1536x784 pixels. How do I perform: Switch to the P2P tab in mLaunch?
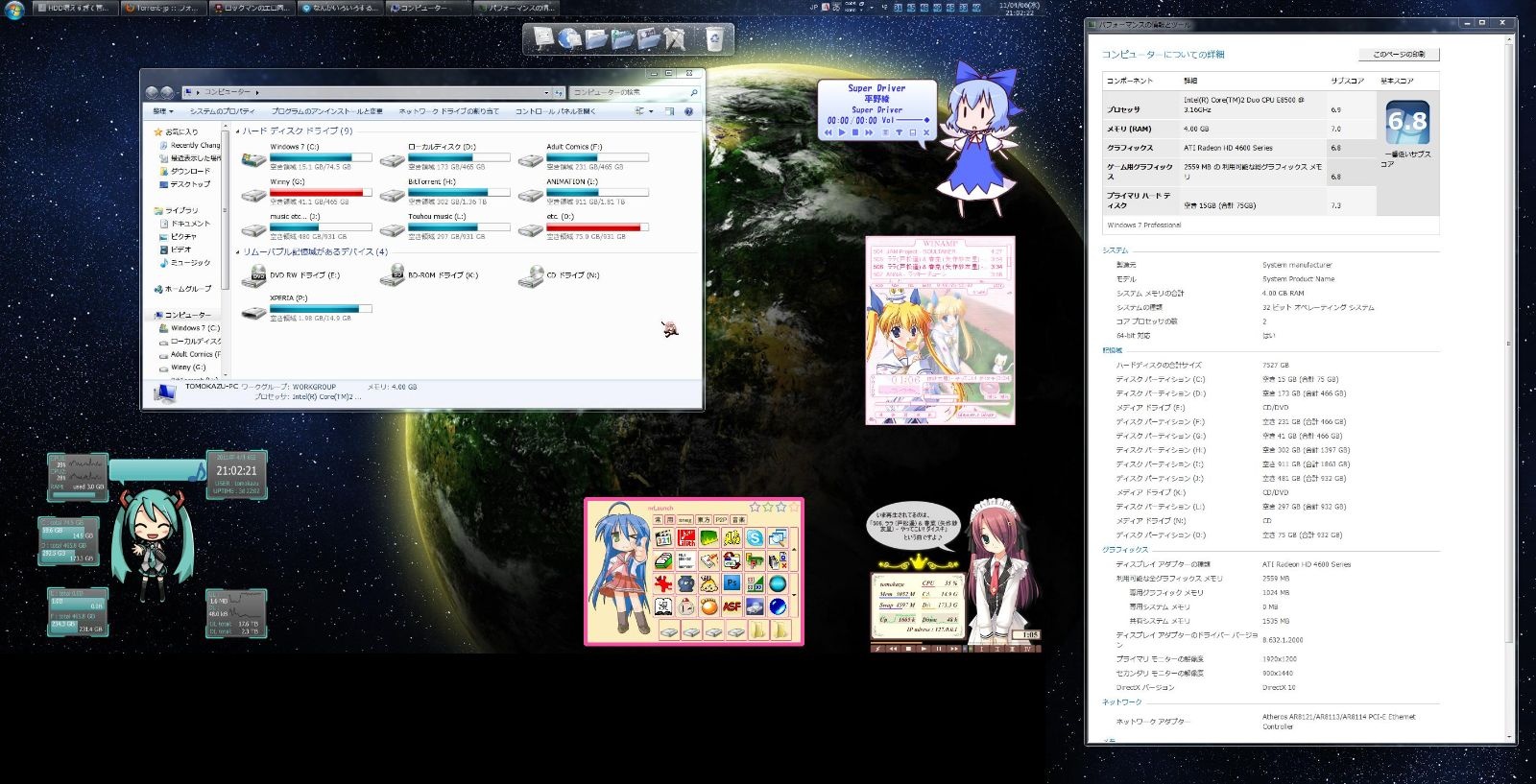click(721, 520)
